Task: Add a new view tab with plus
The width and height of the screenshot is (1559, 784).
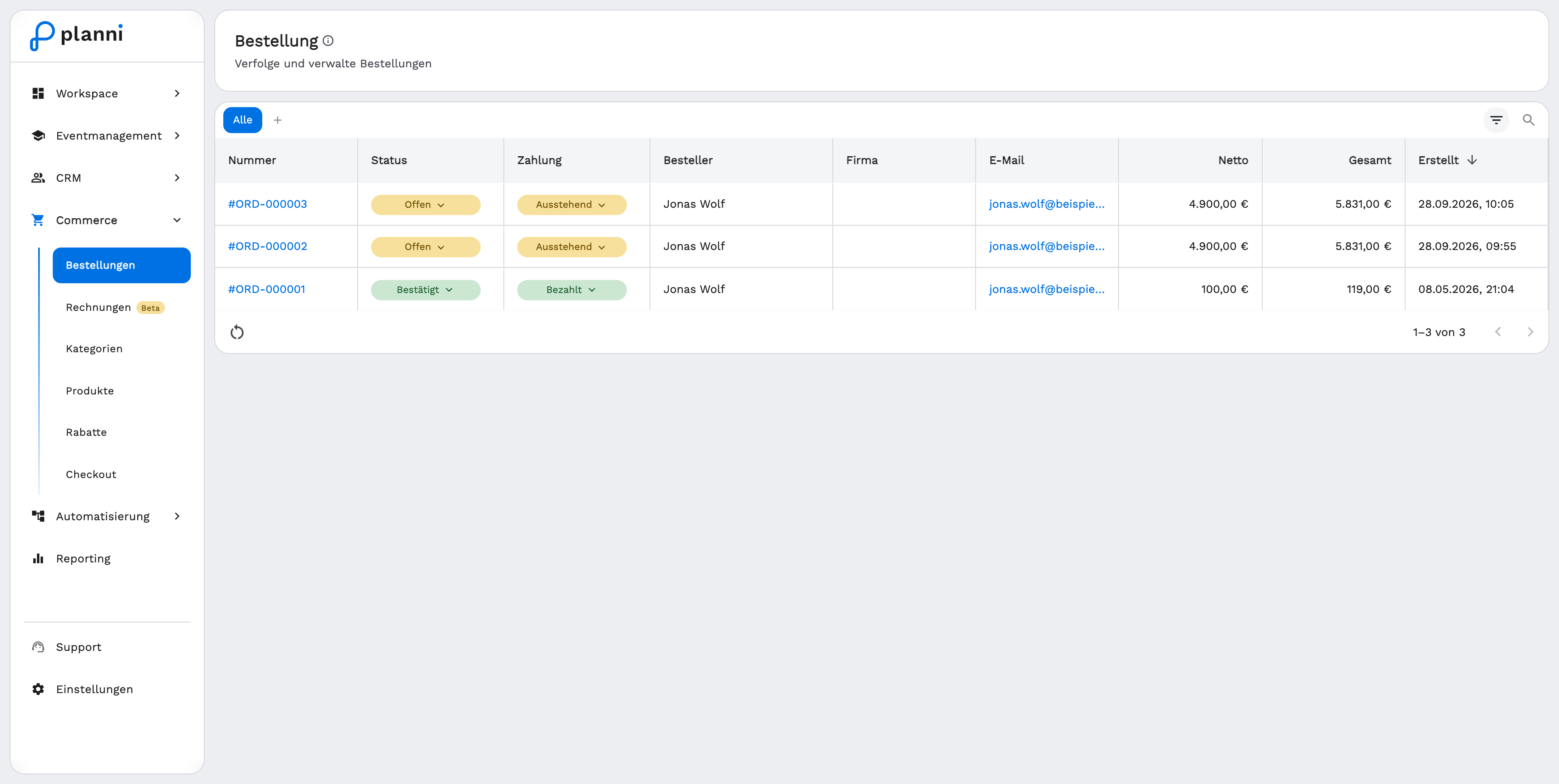Action: [278, 120]
